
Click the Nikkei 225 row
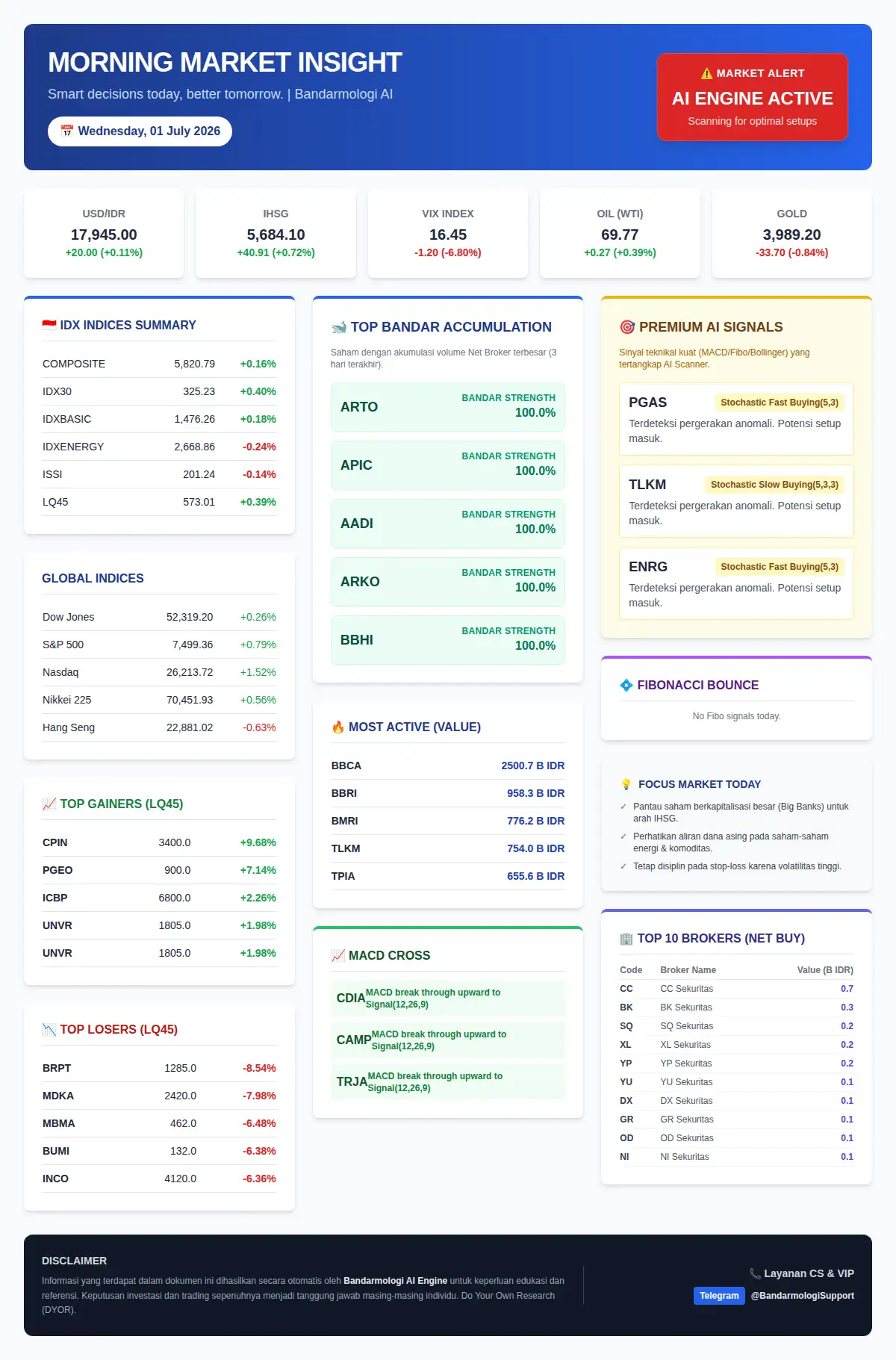159,700
